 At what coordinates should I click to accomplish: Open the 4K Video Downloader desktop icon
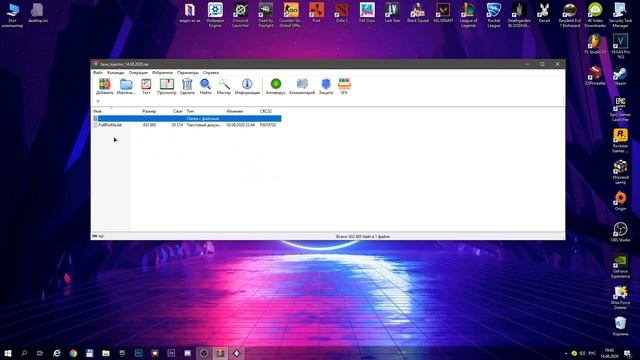(x=595, y=15)
